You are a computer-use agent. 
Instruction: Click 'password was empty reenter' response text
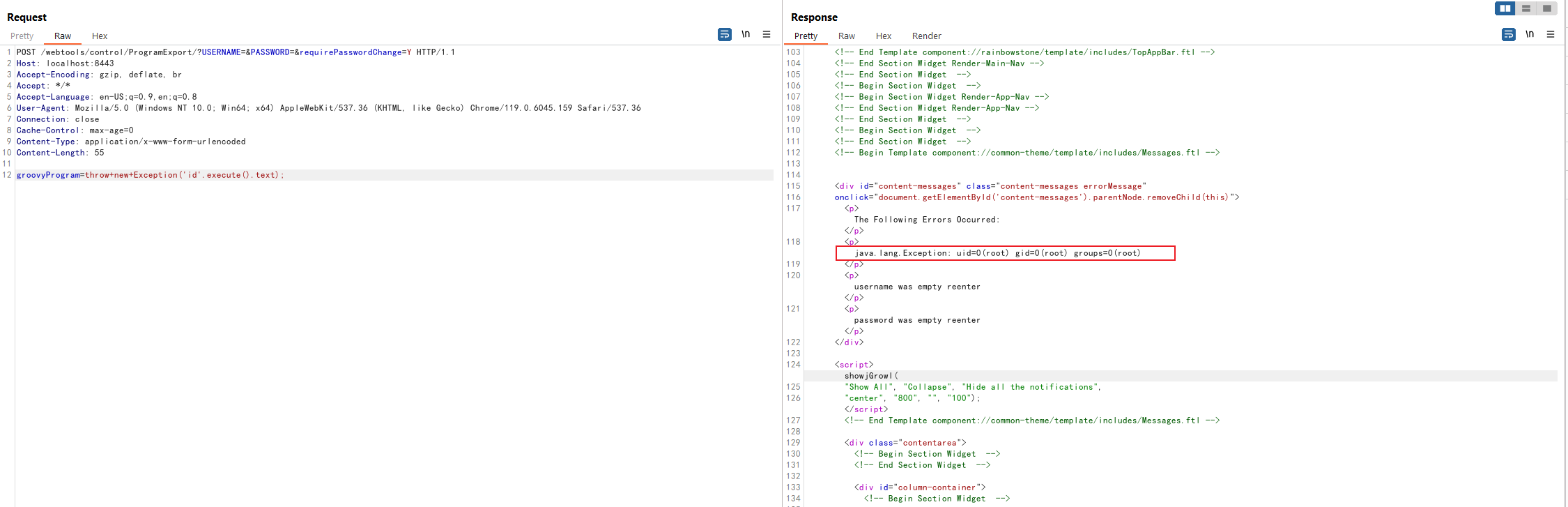click(x=917, y=320)
